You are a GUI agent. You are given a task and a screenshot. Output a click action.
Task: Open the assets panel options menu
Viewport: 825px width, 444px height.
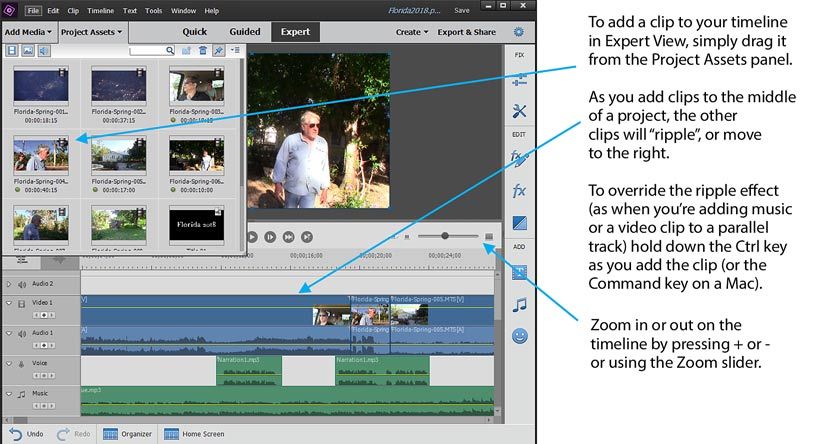pyautogui.click(x=235, y=51)
